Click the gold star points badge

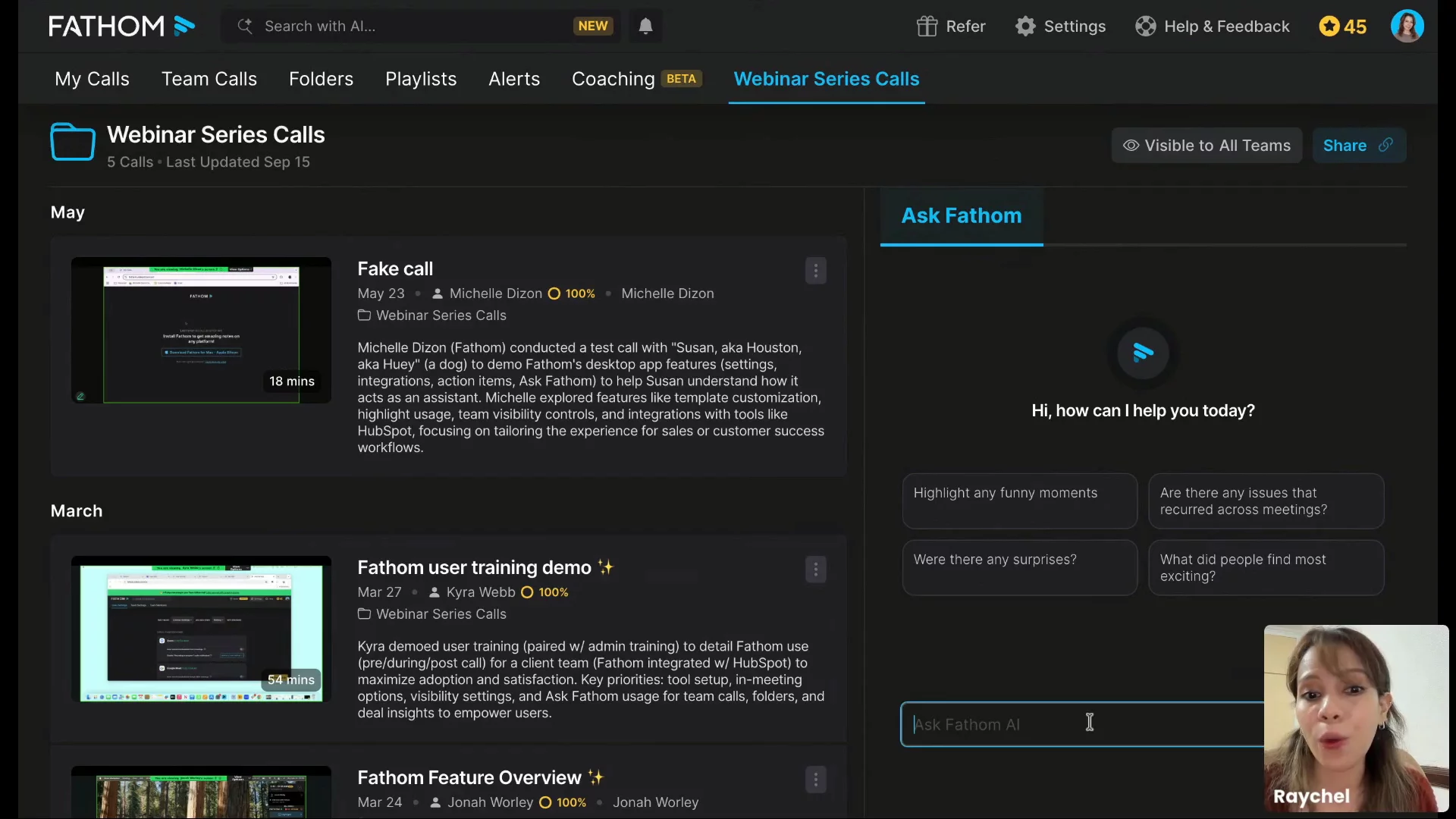pyautogui.click(x=1342, y=27)
